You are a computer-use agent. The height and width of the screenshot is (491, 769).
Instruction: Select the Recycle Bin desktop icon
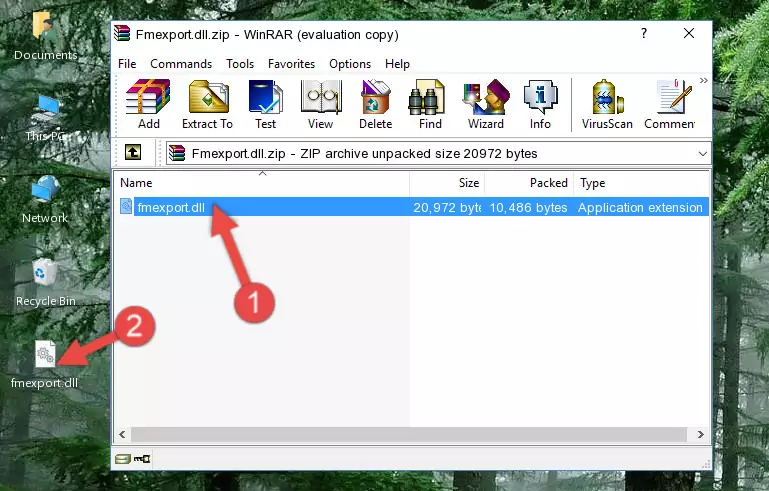tap(45, 283)
